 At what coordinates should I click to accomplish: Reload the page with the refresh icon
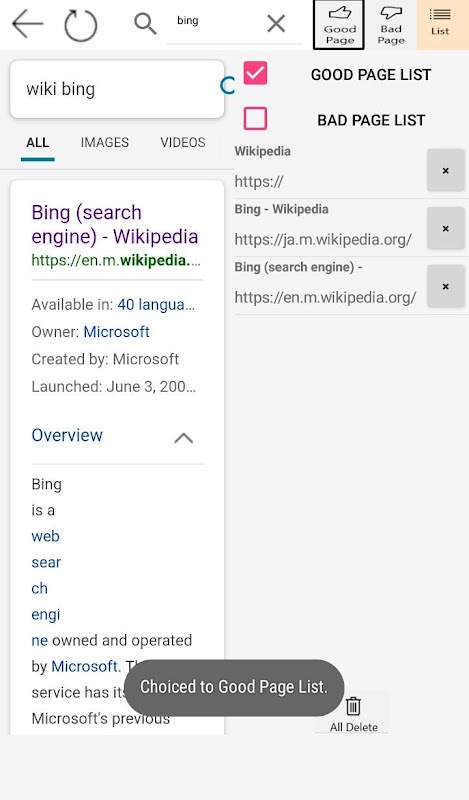click(81, 25)
